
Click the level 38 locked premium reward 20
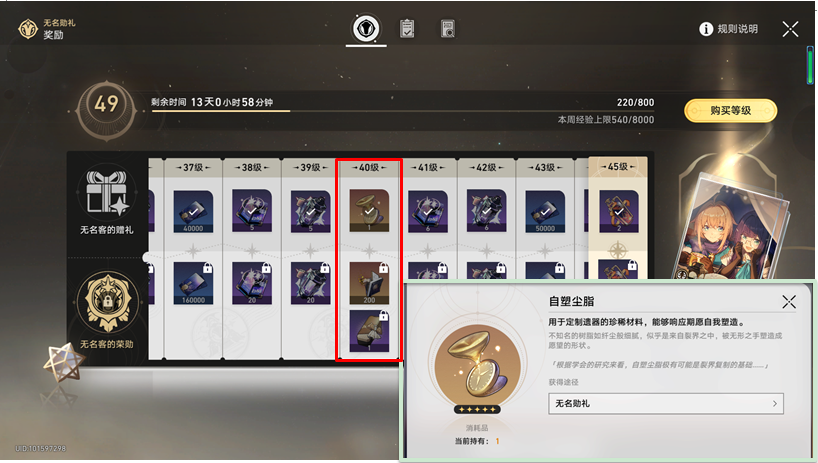pyautogui.click(x=252, y=283)
